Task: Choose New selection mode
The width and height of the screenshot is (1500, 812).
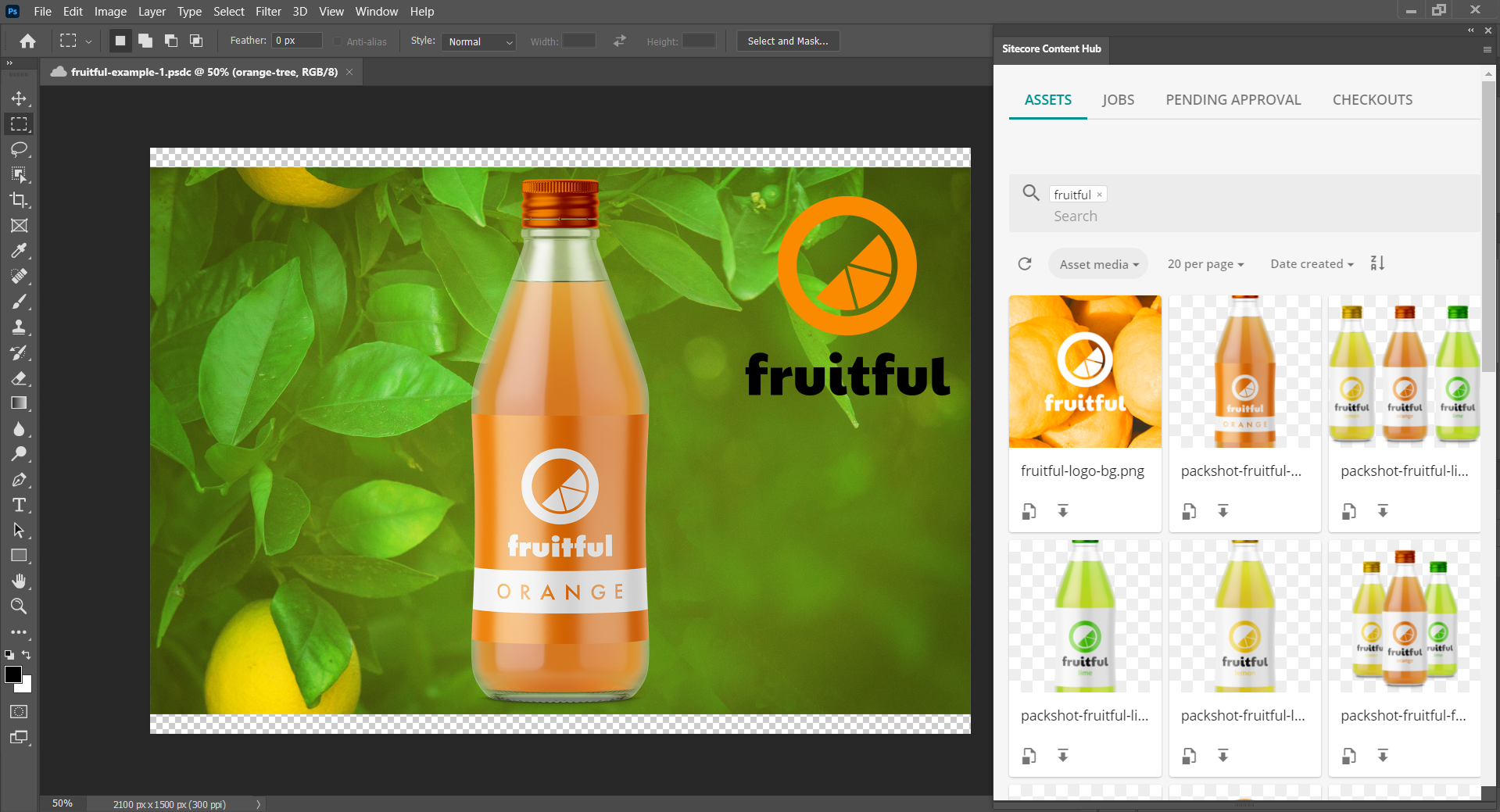Action: (x=120, y=41)
